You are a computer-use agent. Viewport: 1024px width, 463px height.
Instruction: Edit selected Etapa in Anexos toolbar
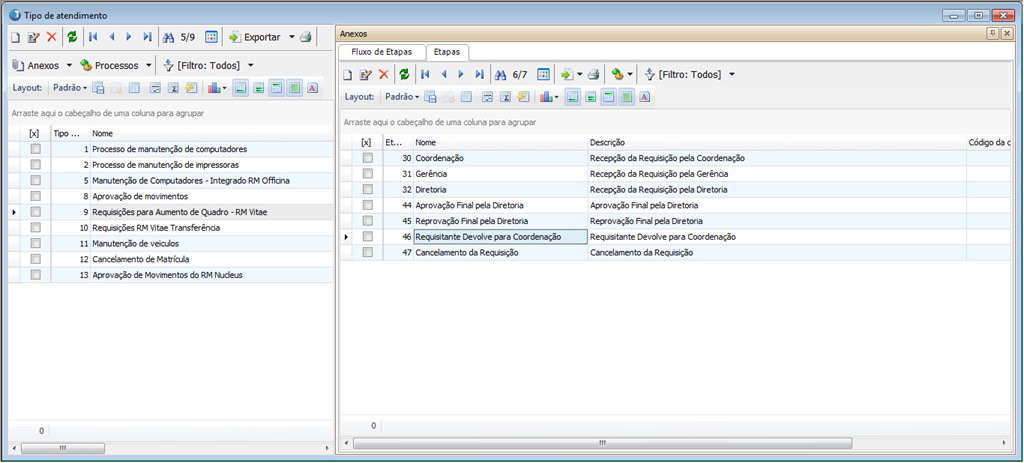[366, 74]
